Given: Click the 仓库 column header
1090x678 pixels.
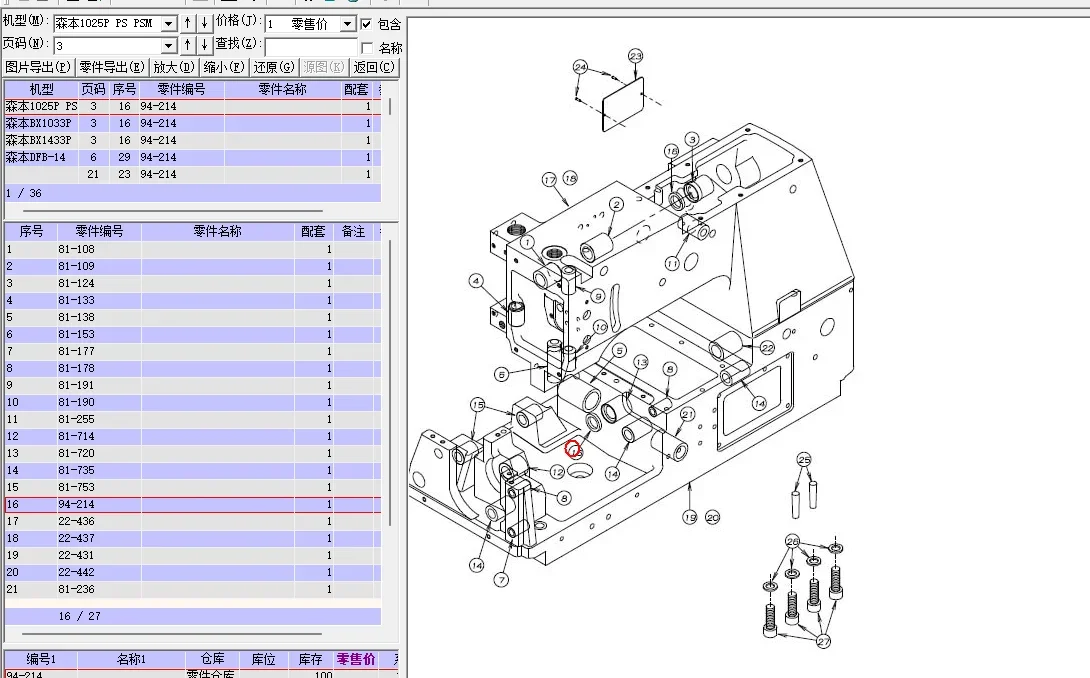Looking at the screenshot, I should tap(213, 659).
